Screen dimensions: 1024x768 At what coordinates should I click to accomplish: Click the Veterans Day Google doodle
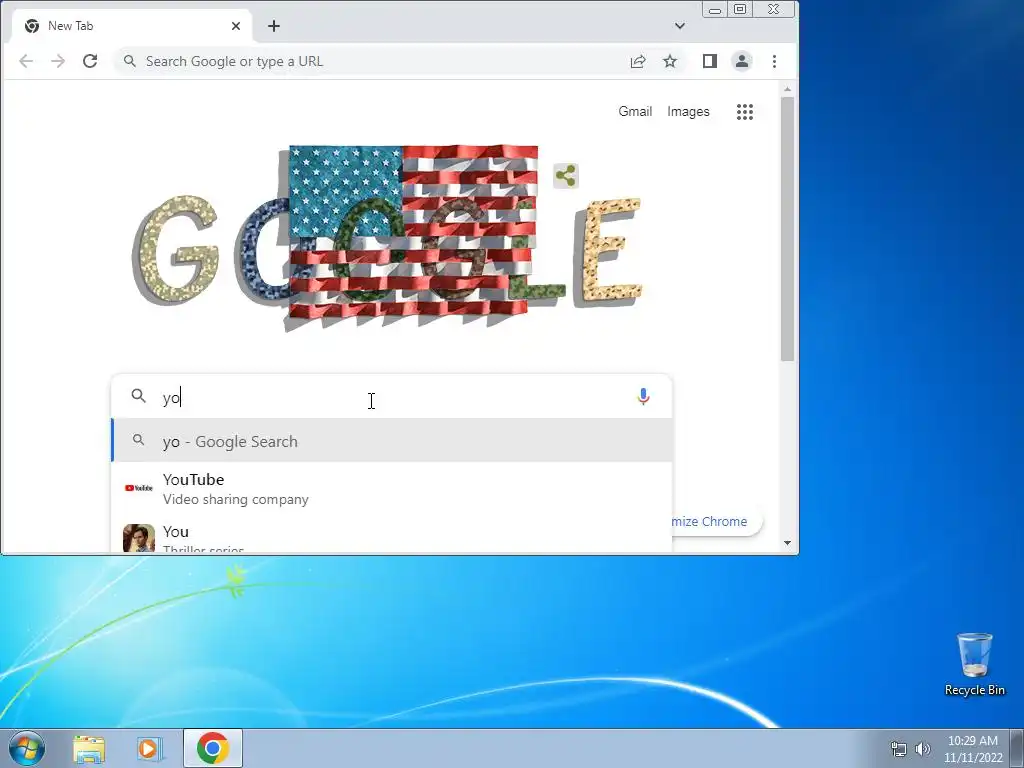[x=390, y=237]
